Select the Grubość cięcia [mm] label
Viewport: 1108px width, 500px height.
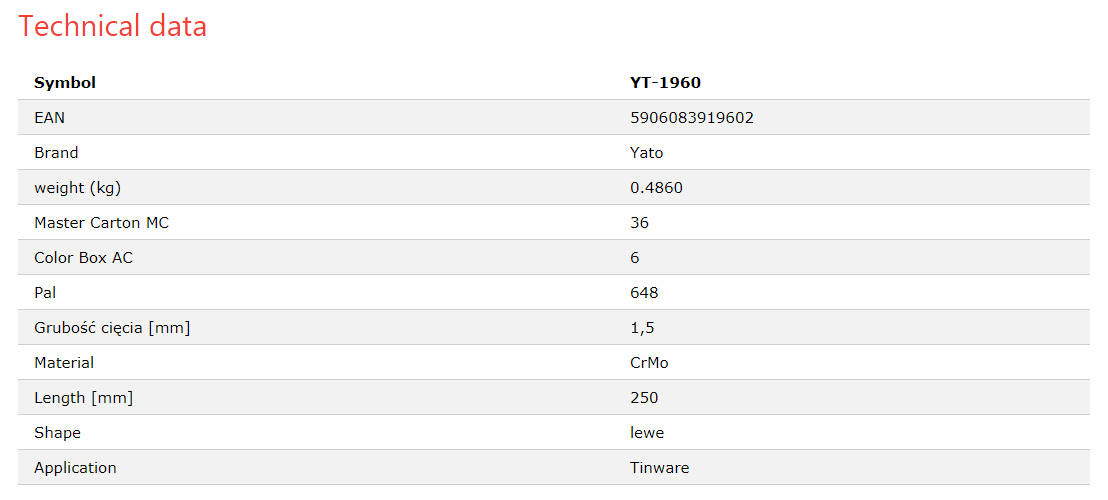tap(112, 328)
